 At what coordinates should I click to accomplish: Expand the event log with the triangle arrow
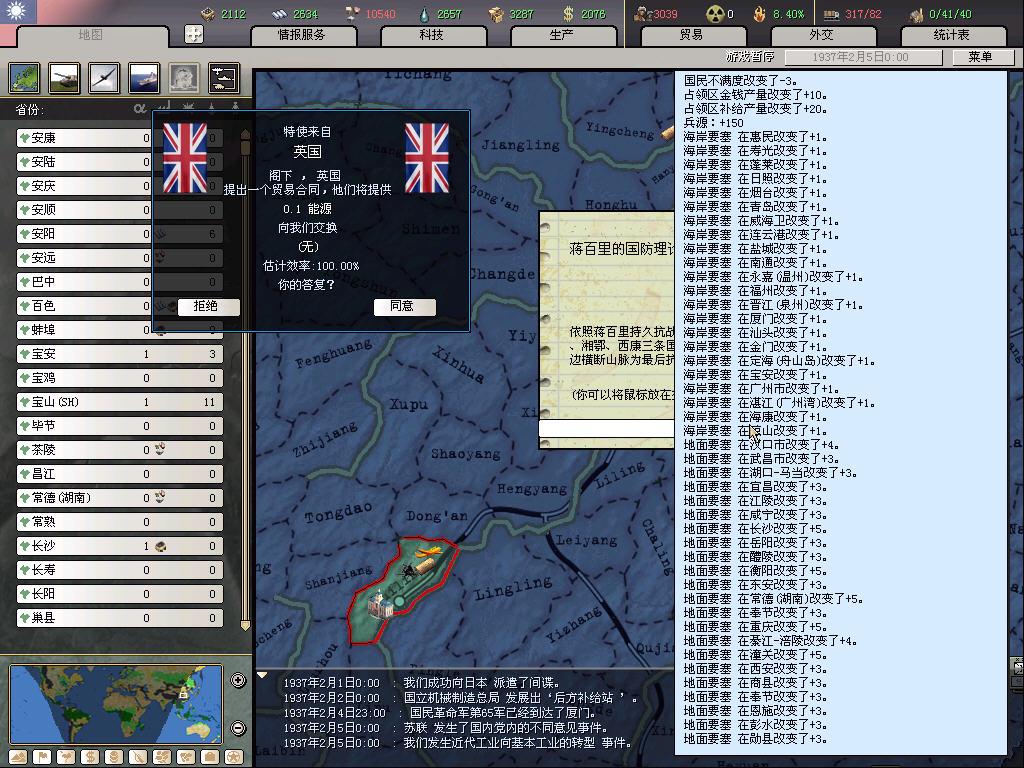(263, 675)
